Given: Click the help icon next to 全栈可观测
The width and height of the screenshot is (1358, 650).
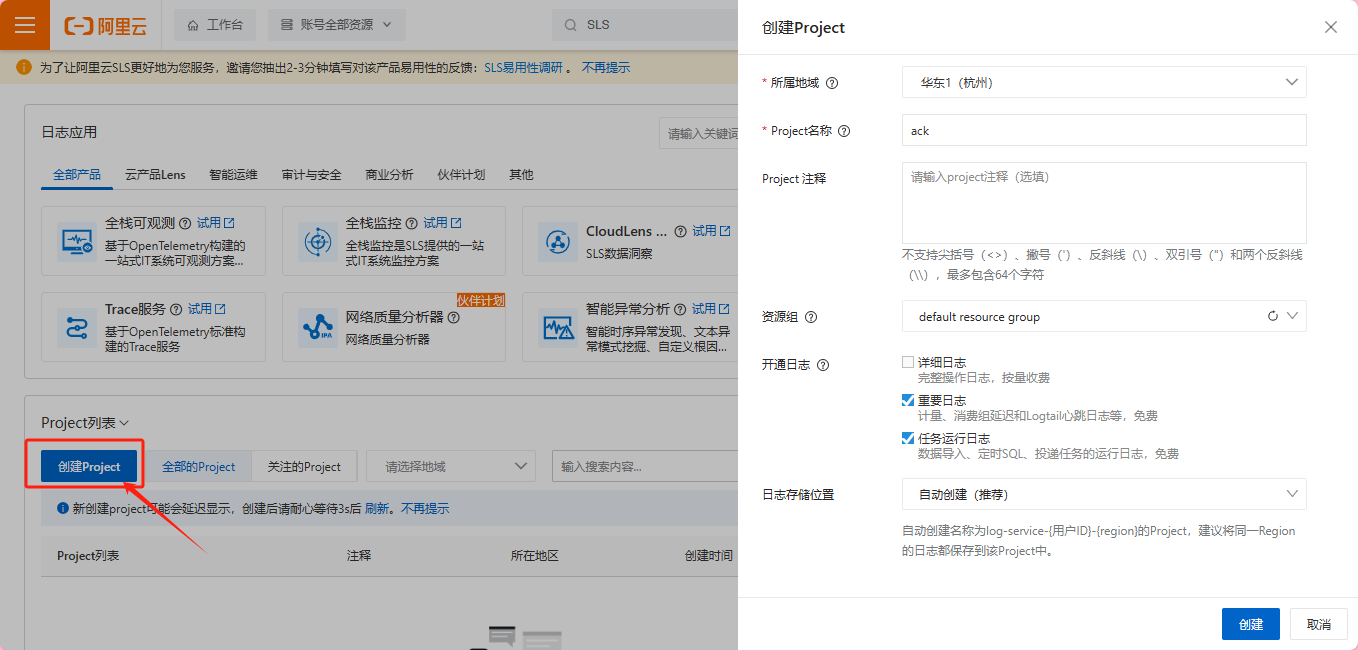Looking at the screenshot, I should [186, 223].
